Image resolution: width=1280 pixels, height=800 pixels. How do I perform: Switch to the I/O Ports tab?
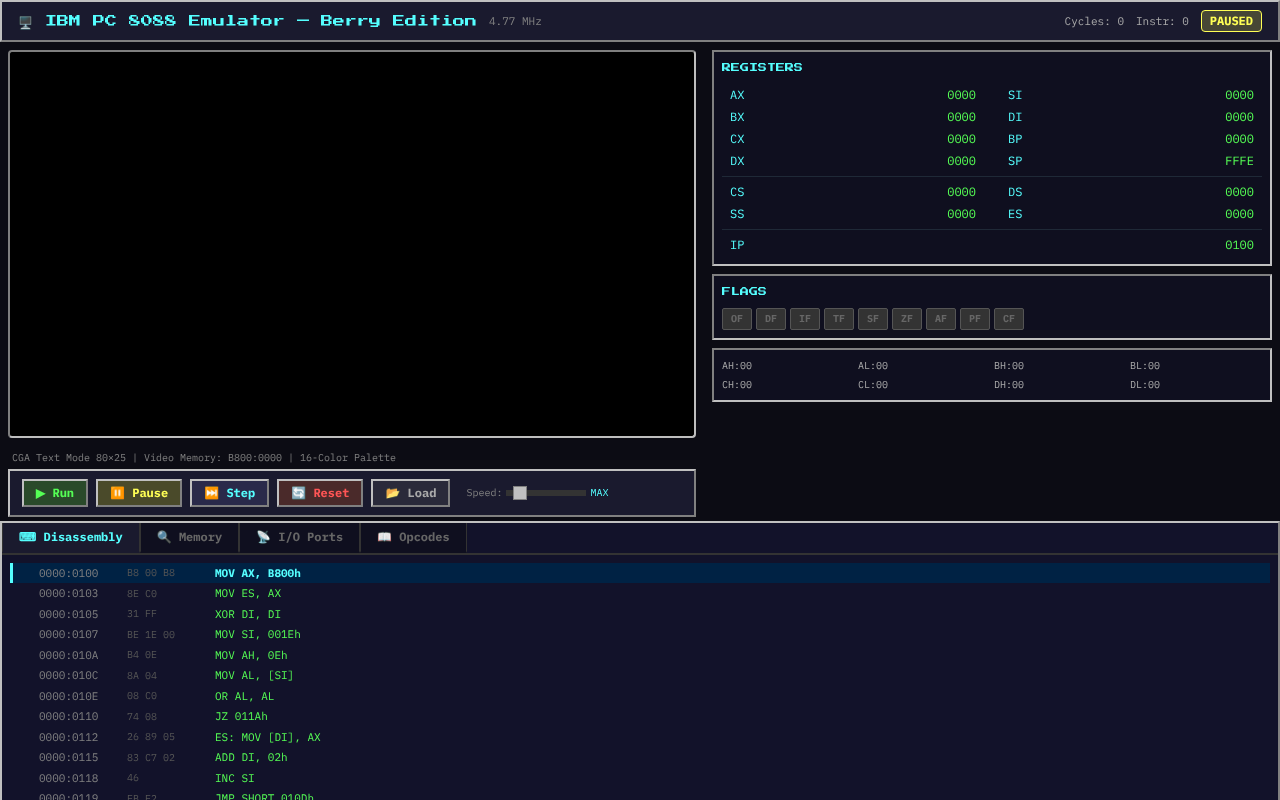[299, 537]
